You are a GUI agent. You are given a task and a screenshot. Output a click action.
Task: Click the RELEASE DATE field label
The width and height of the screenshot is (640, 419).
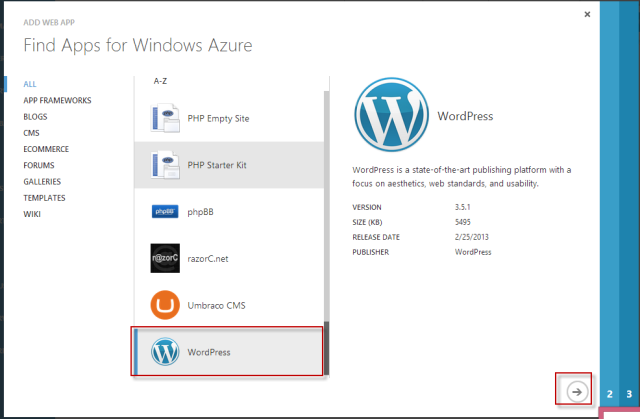pyautogui.click(x=376, y=237)
